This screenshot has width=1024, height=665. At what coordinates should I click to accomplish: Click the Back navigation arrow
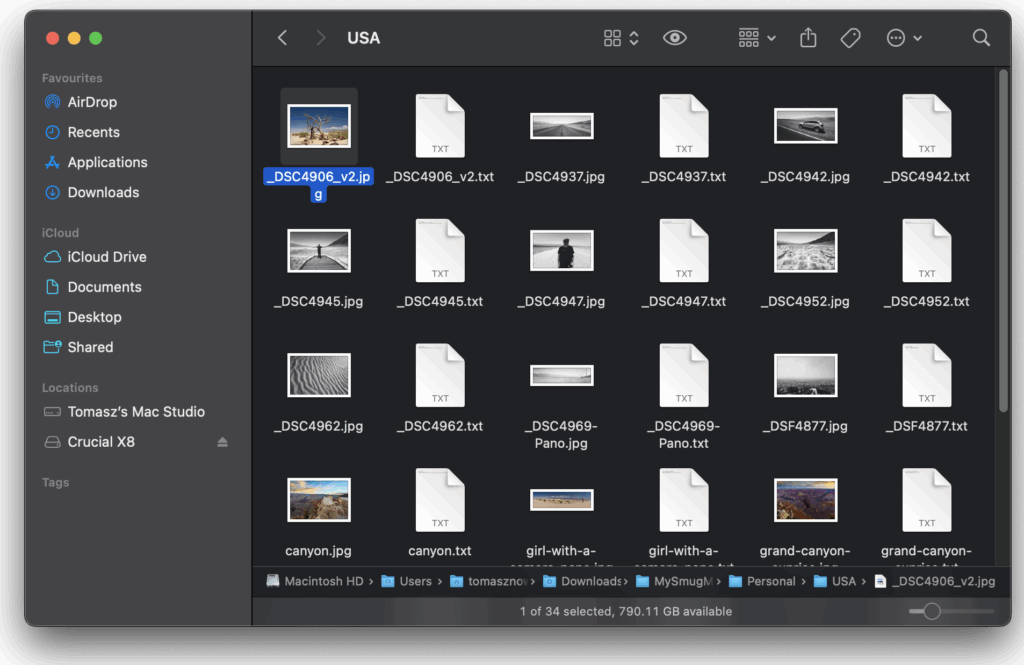click(x=282, y=37)
